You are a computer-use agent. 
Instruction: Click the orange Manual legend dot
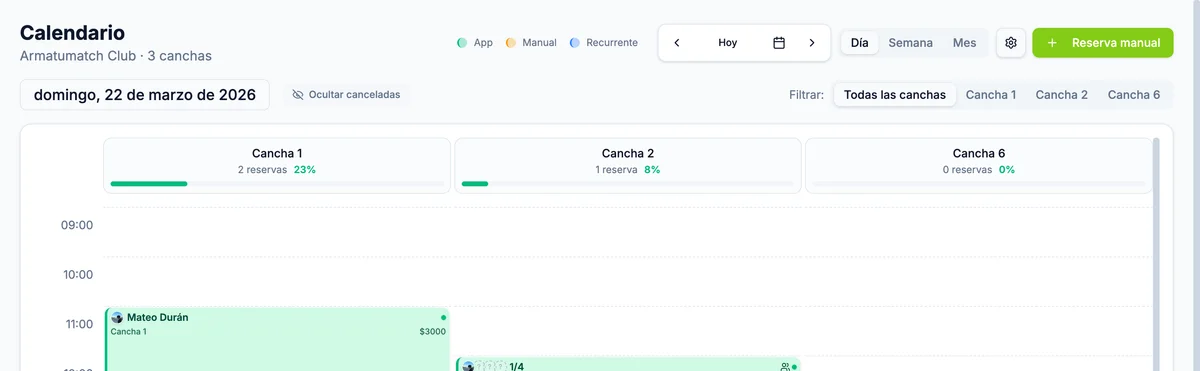511,43
